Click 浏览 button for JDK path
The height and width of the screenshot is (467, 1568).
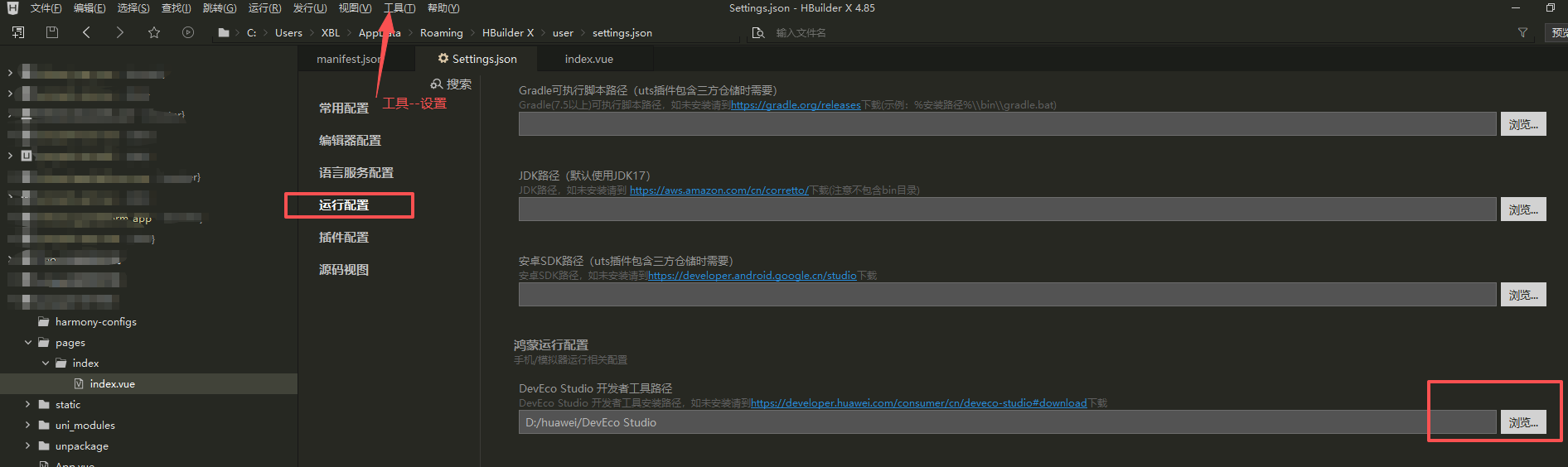pos(1523,209)
